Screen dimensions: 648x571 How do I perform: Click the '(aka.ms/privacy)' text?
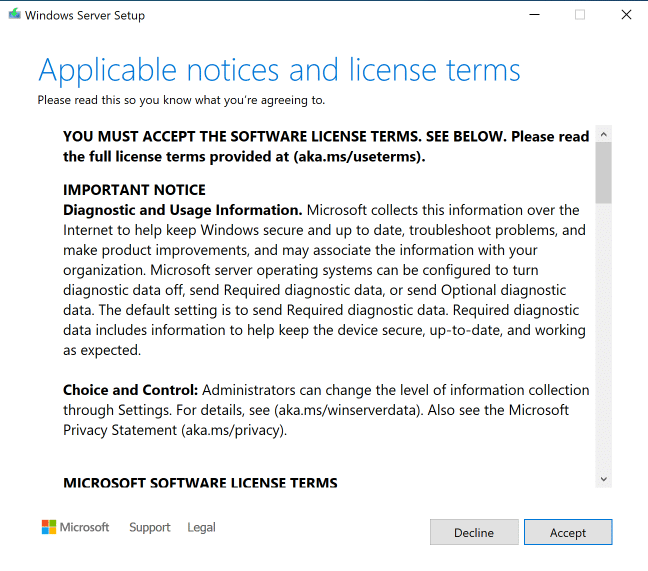tap(232, 431)
